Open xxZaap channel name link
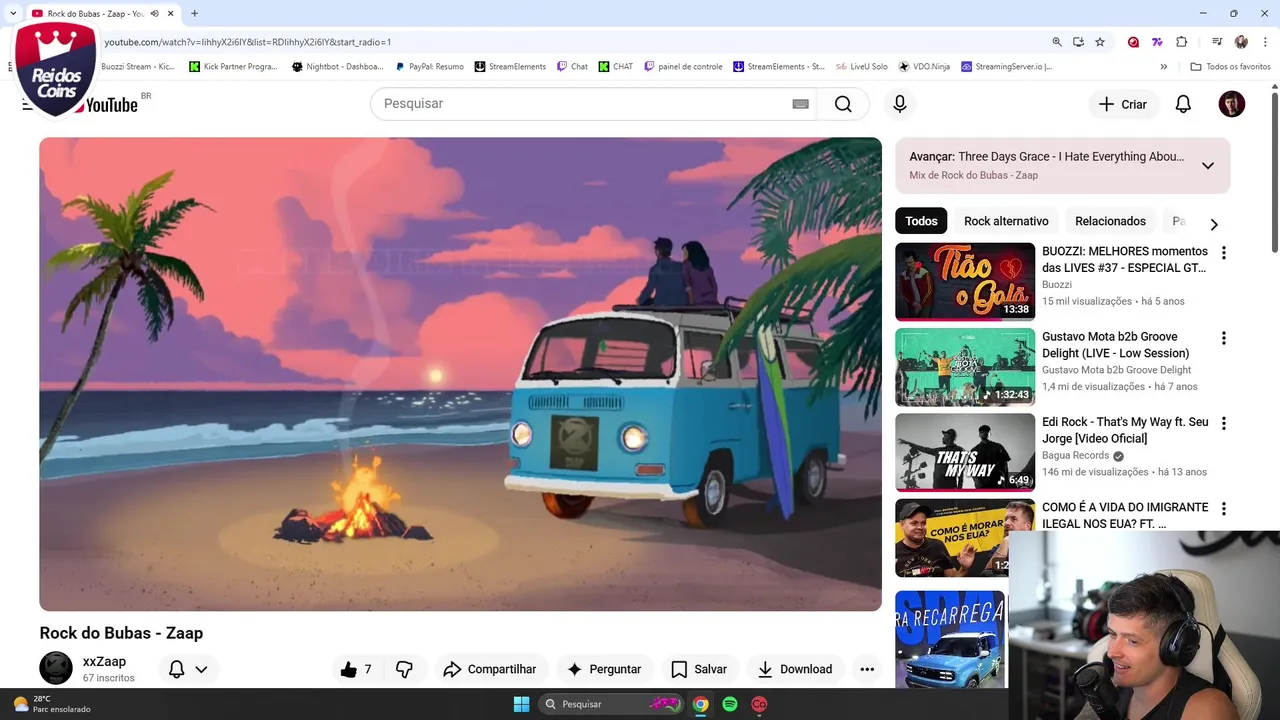 coord(104,661)
